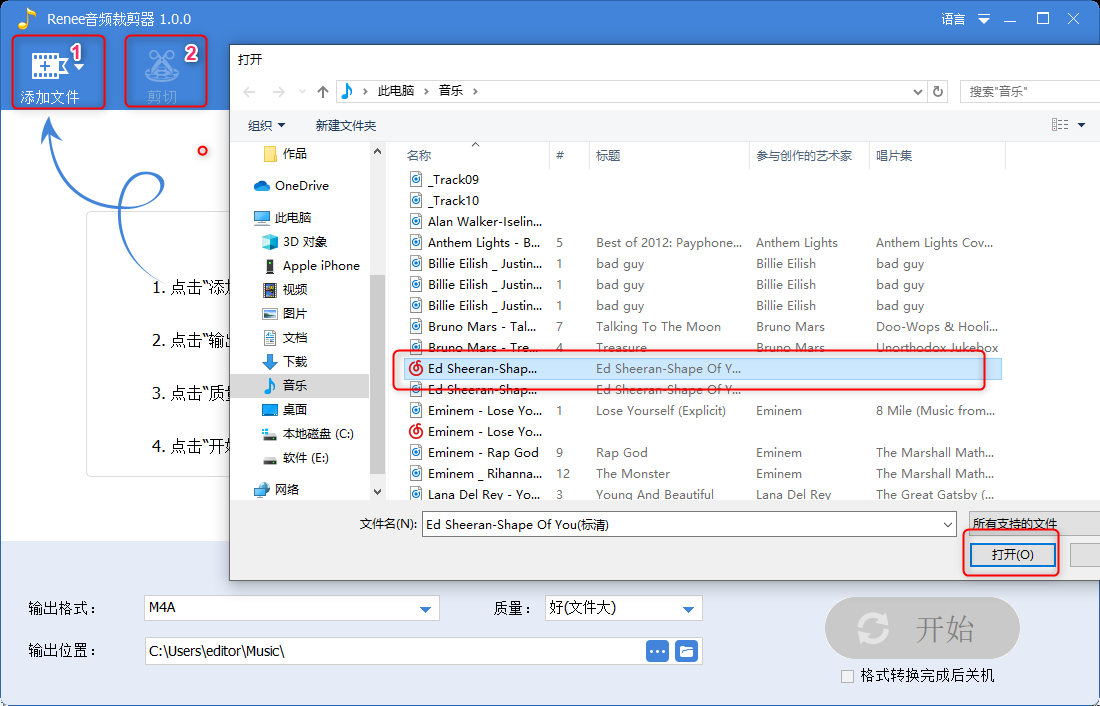Select the _Track10 file name
Viewport: 1100px width, 706px height.
[x=453, y=201]
